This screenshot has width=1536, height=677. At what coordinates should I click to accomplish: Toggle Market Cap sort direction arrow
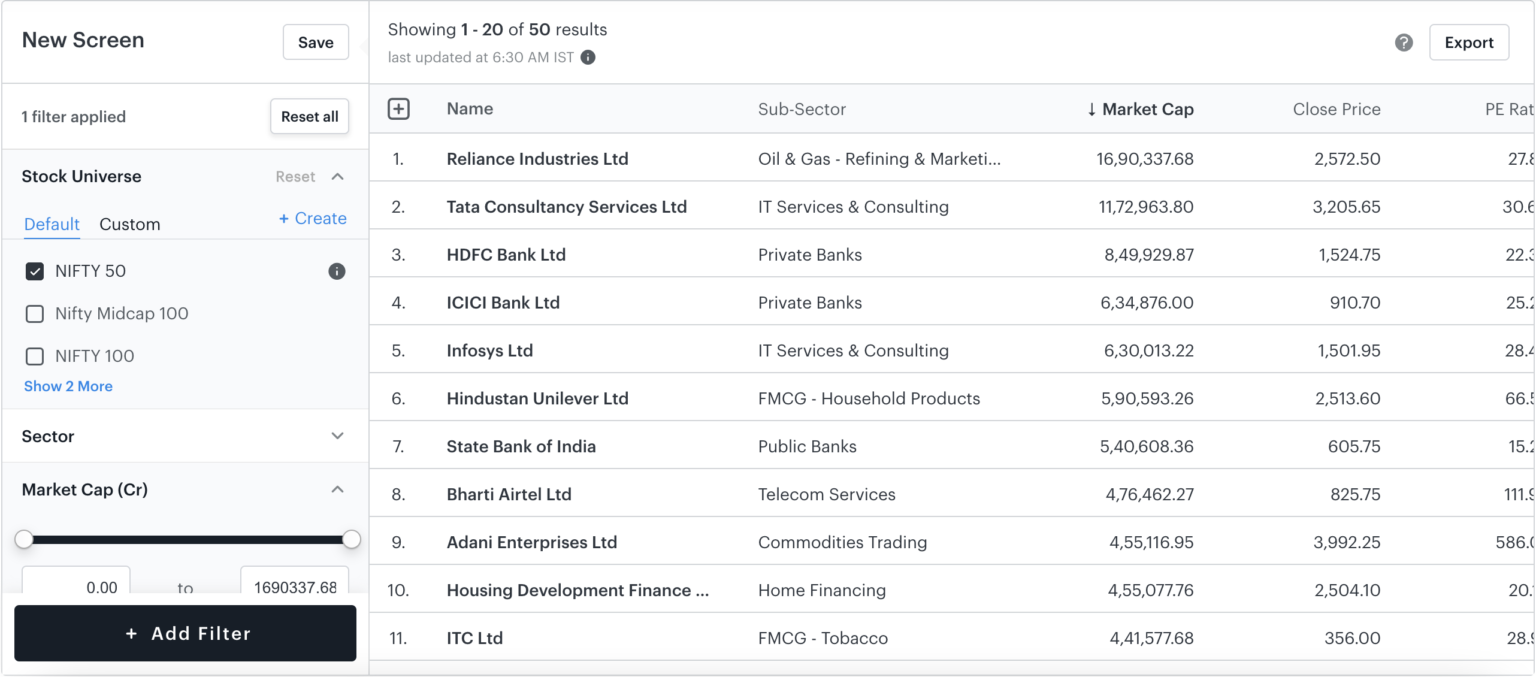pyautogui.click(x=1089, y=109)
